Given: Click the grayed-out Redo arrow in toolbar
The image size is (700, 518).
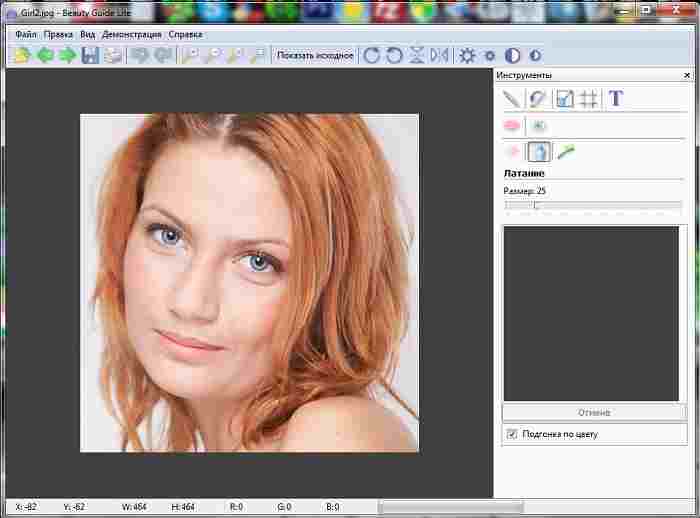Looking at the screenshot, I should tap(163, 55).
